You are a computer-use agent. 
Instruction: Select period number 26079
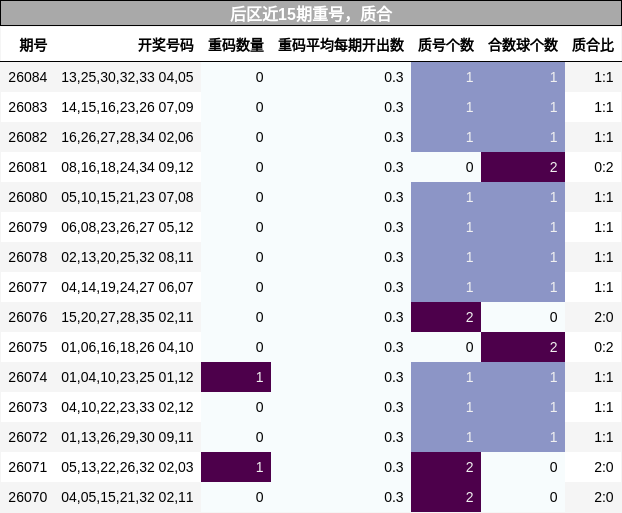(x=28, y=227)
